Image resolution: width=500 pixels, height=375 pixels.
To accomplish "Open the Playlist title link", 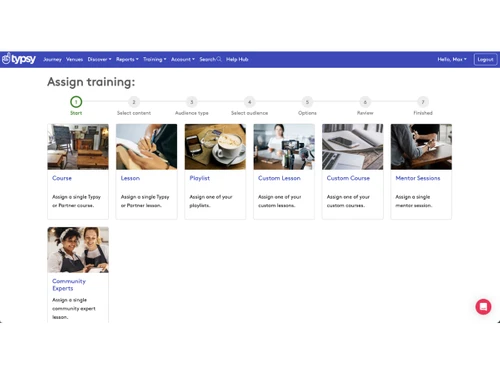I will coord(199,178).
